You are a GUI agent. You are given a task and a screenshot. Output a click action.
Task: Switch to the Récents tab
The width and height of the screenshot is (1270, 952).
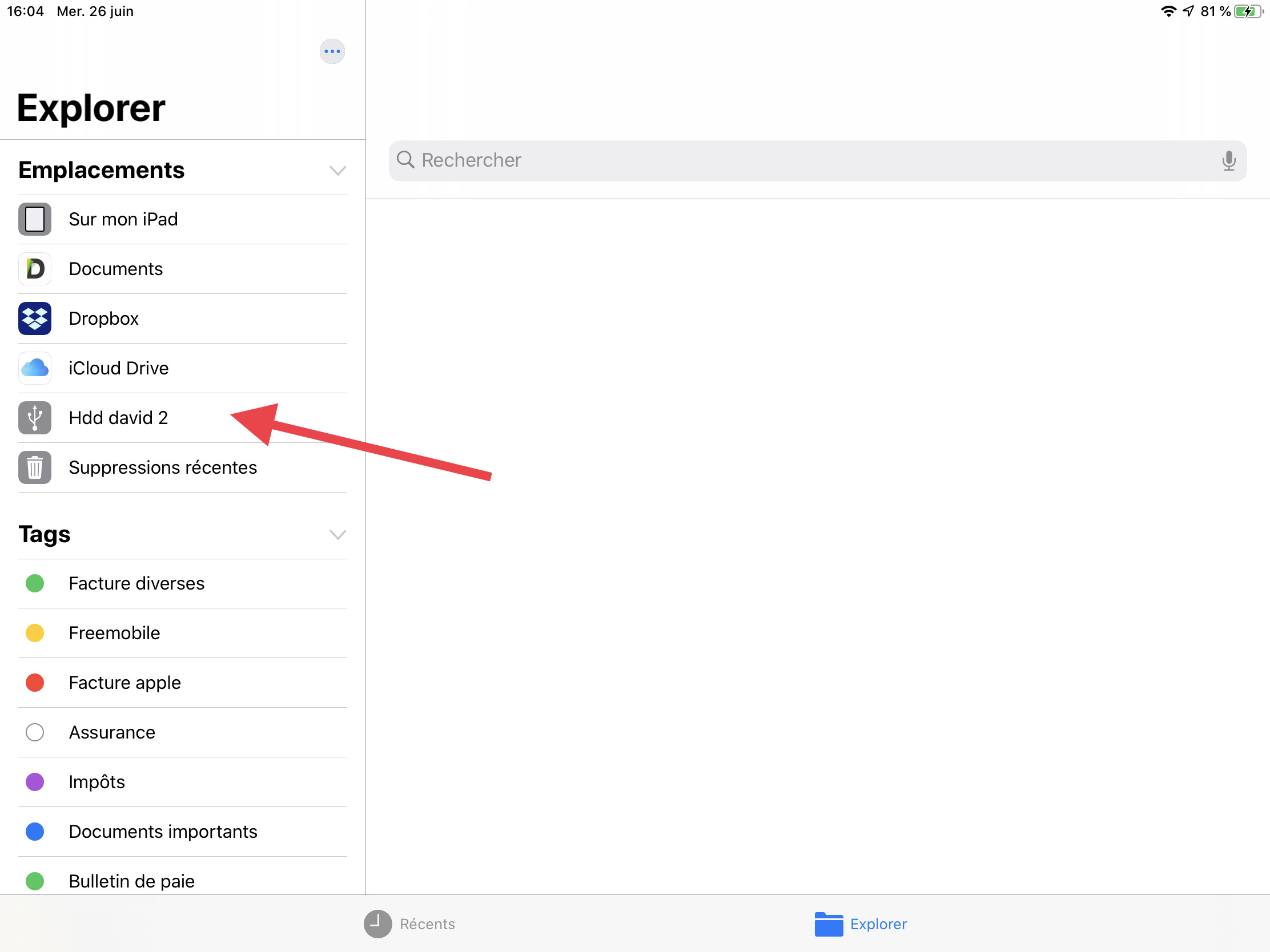click(x=409, y=924)
